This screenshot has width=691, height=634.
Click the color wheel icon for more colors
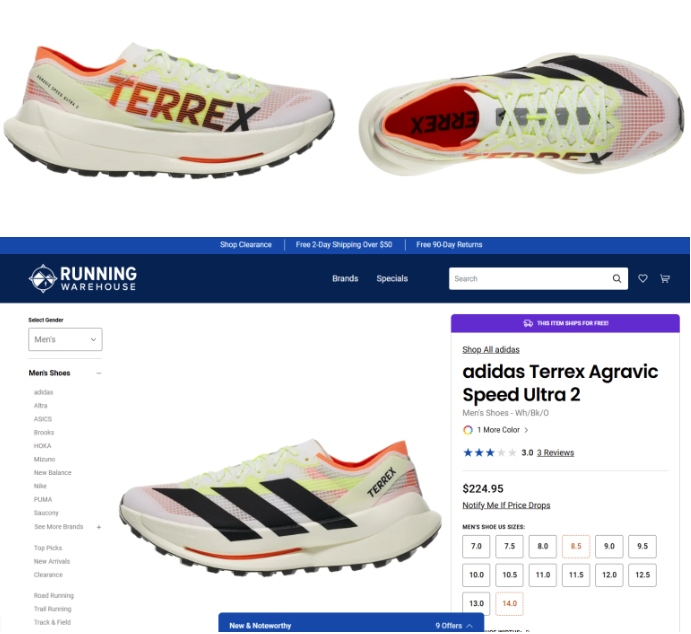(x=468, y=430)
